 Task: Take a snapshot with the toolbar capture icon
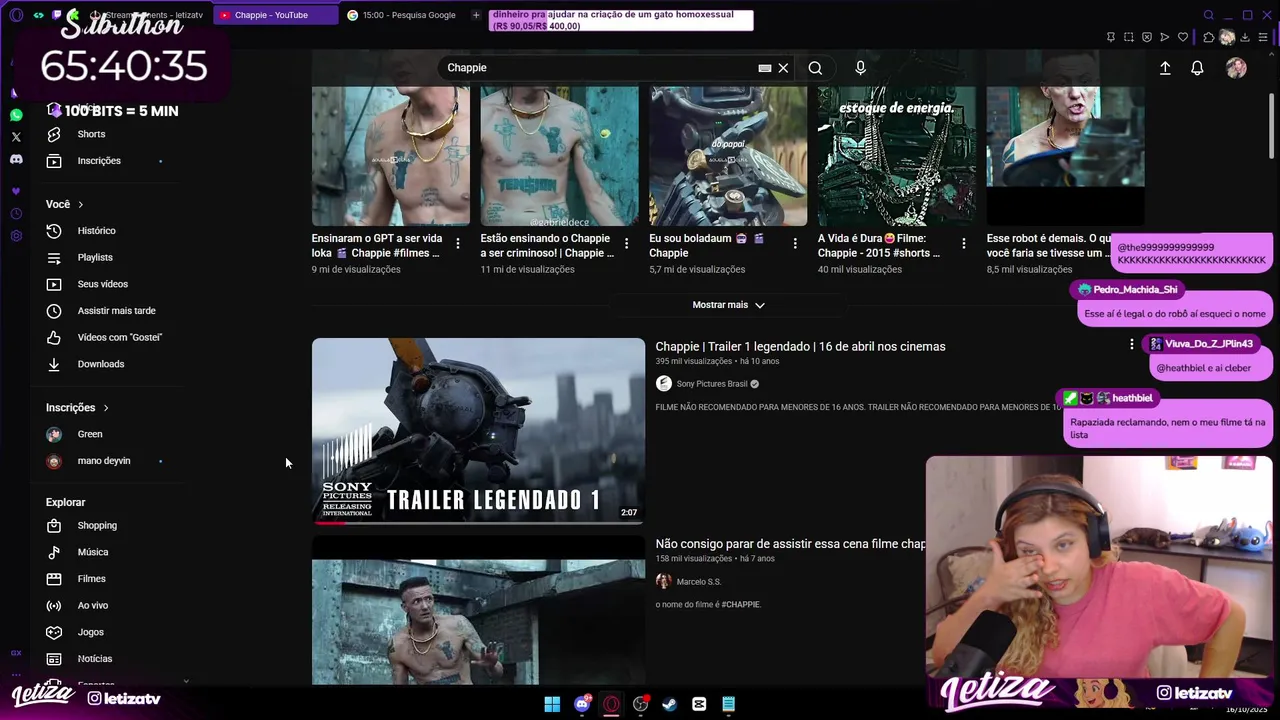(x=1129, y=37)
